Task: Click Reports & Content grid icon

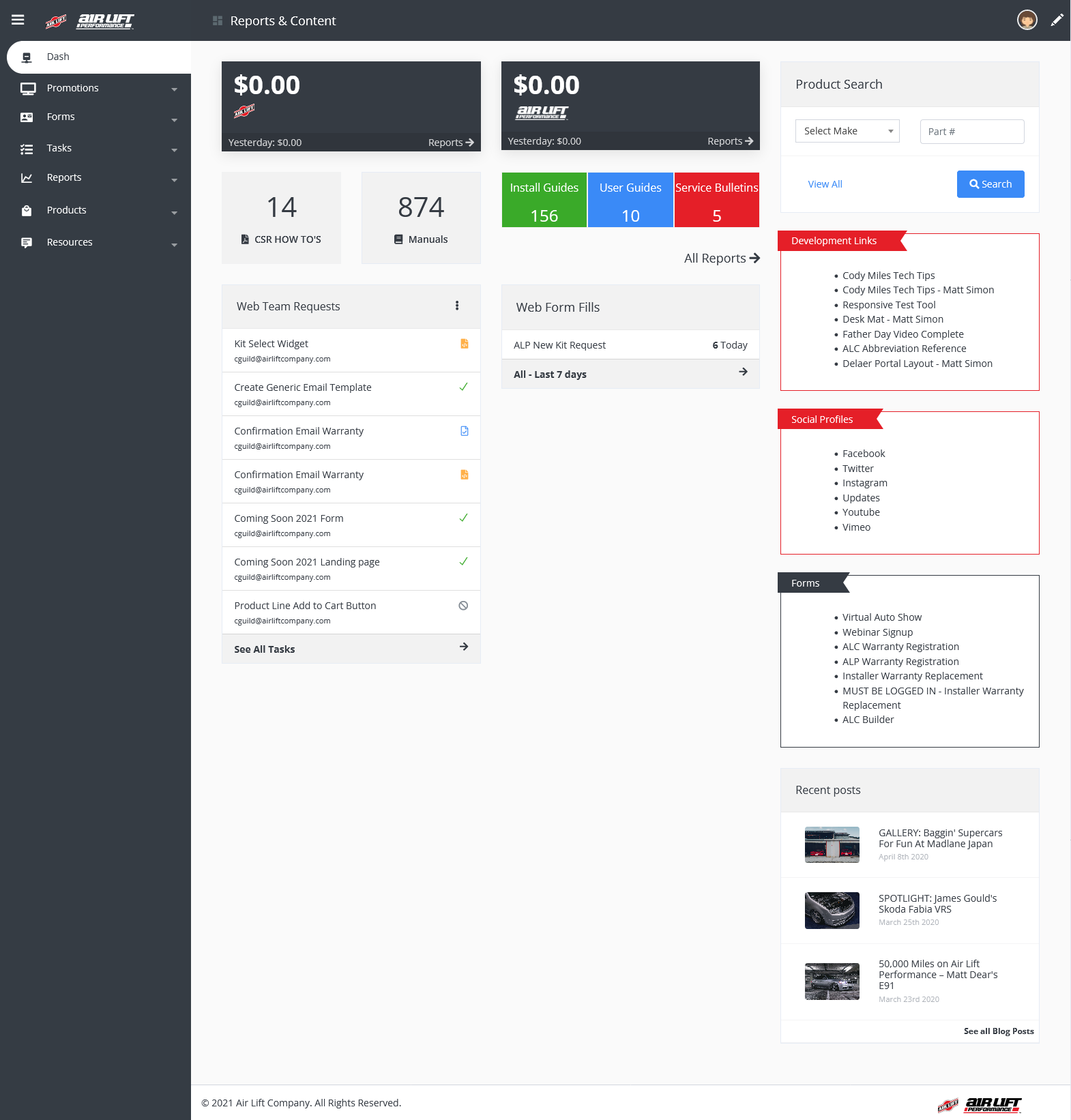Action: tap(218, 20)
